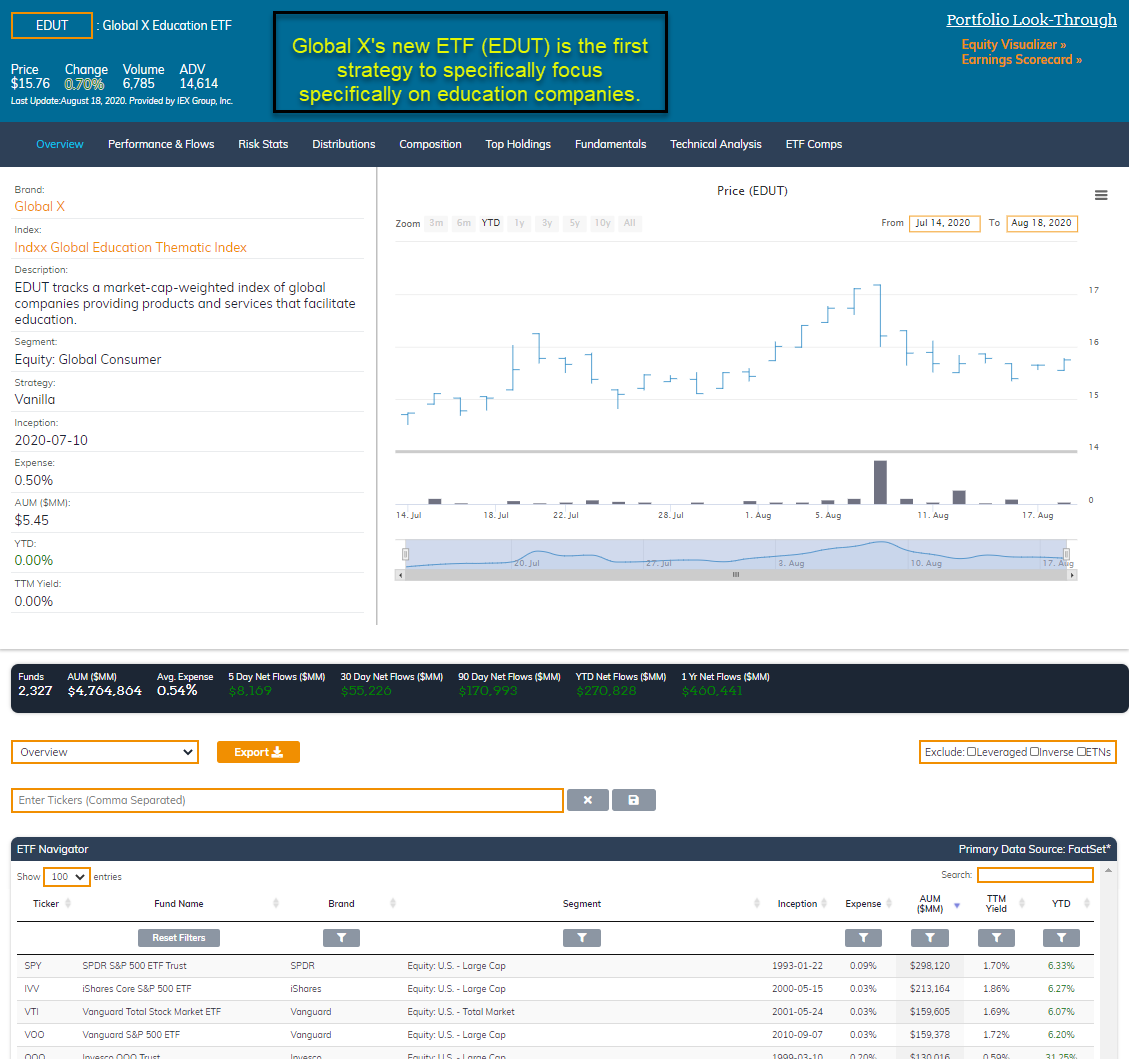The height and width of the screenshot is (1059, 1129).
Task: Click the ETF Navigator Search field
Action: pyautogui.click(x=1035, y=875)
